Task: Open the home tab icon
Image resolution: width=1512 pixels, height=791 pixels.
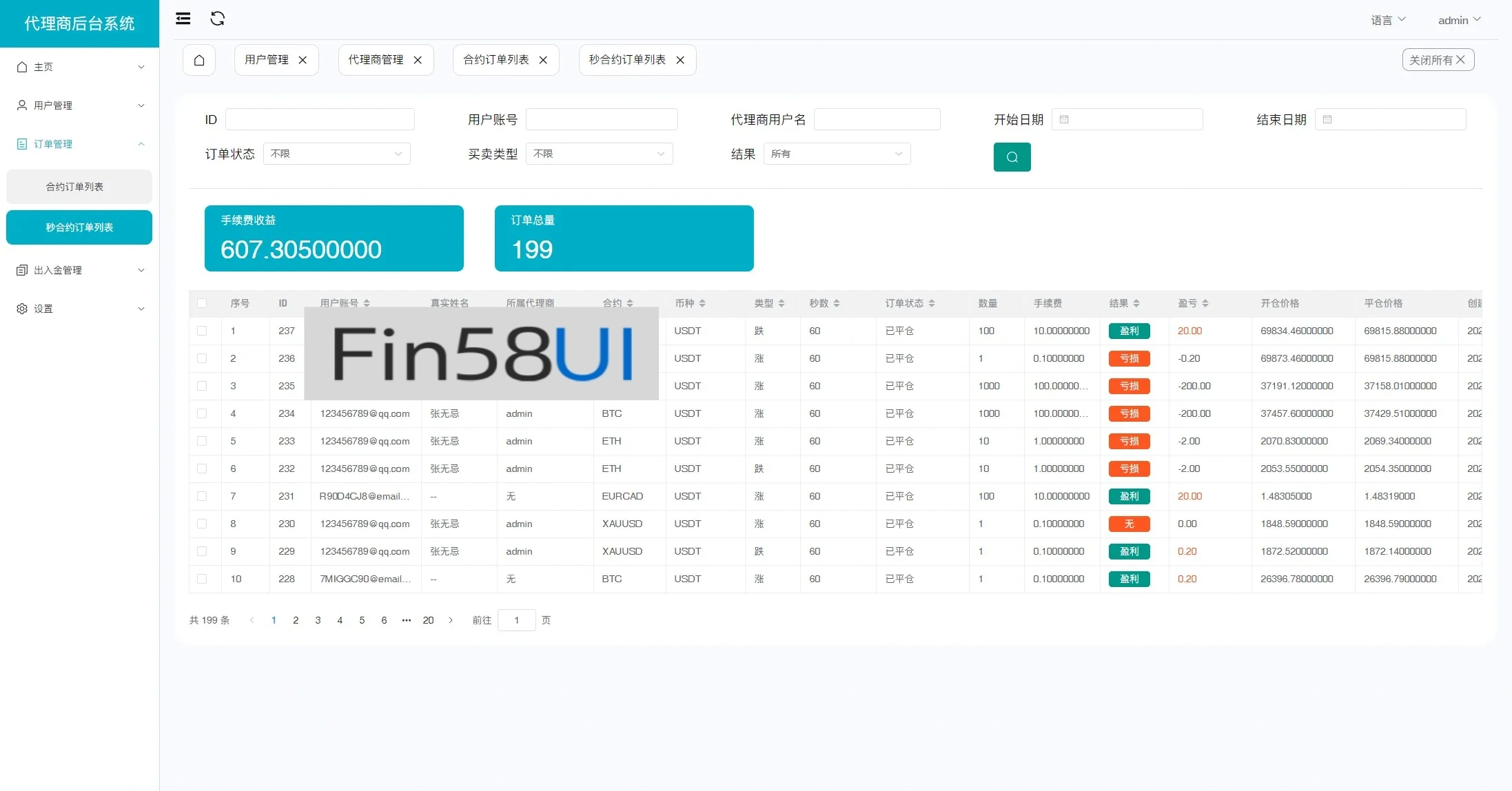Action: click(x=199, y=60)
